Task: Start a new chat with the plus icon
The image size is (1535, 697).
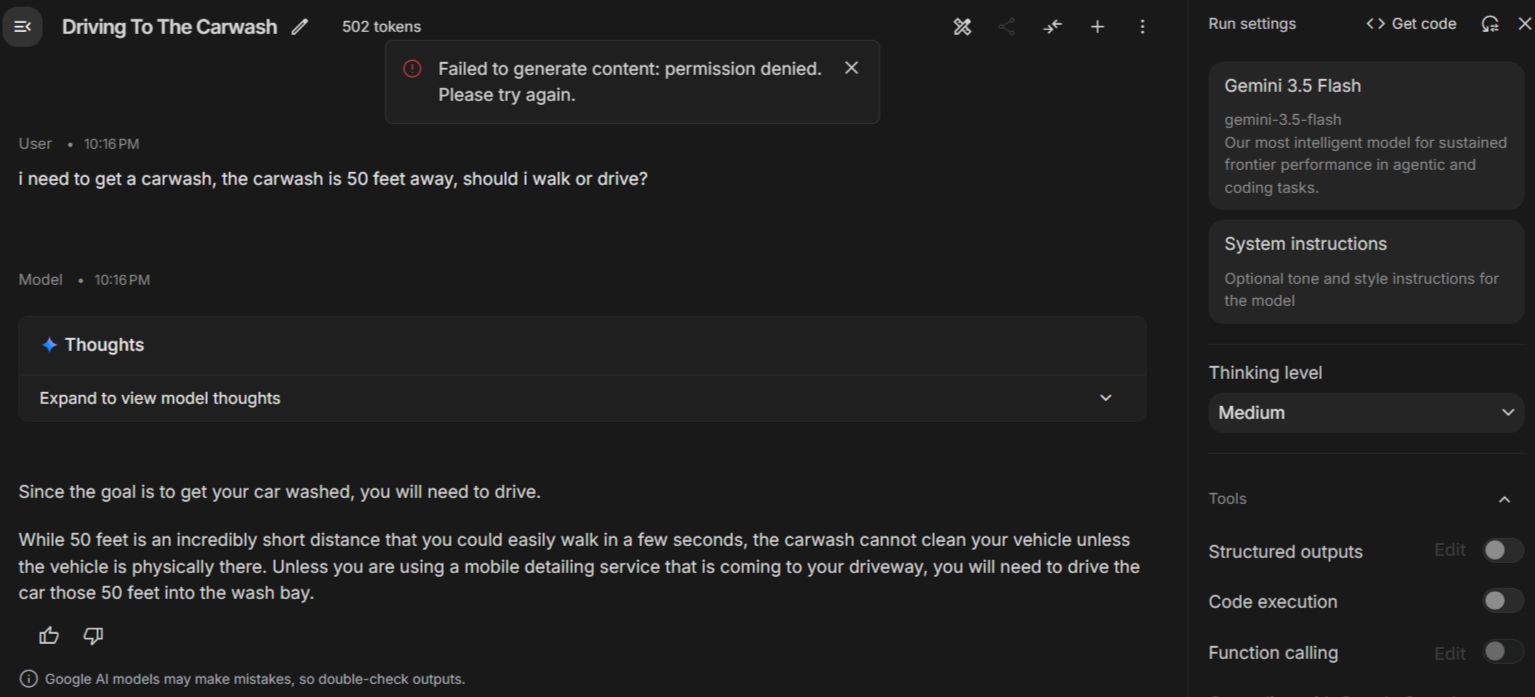Action: (1097, 27)
